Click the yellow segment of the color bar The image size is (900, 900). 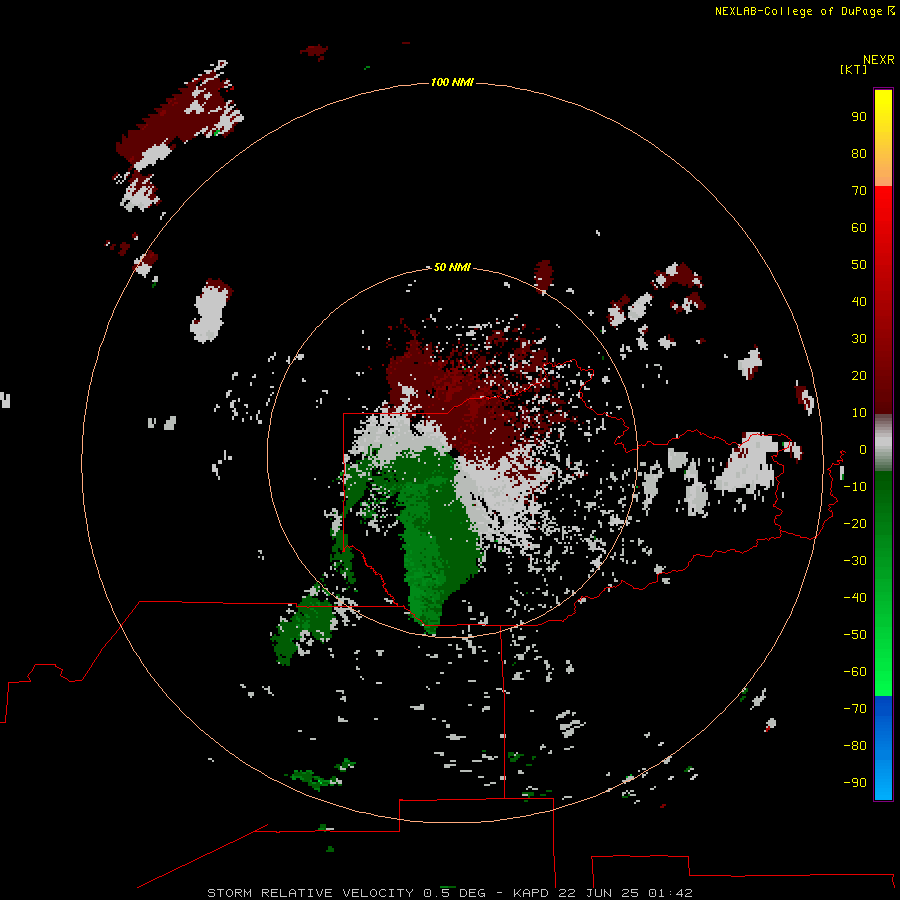(x=883, y=138)
